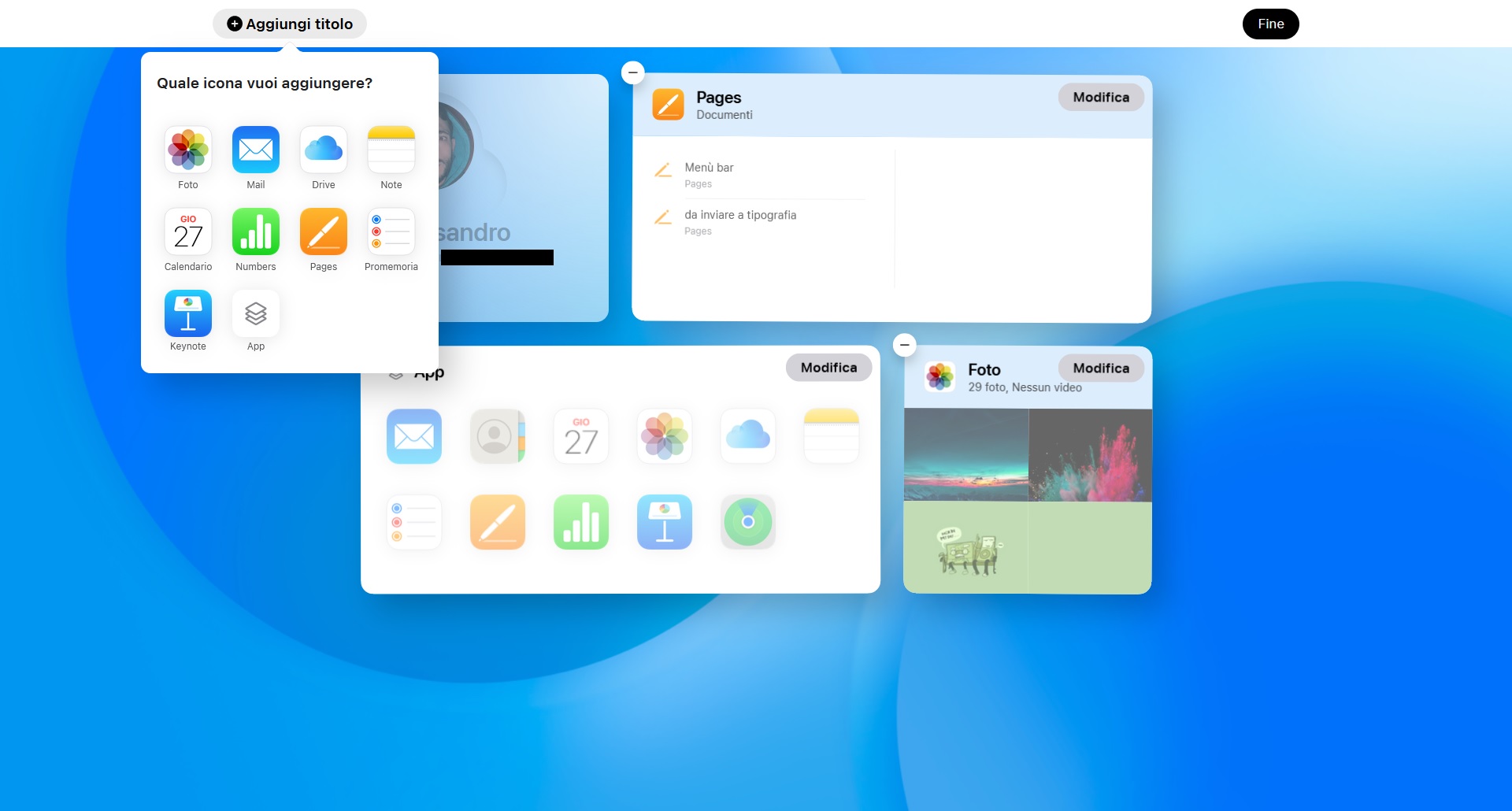Select the Note icon in popup
This screenshot has width=1512, height=811.
click(x=391, y=150)
